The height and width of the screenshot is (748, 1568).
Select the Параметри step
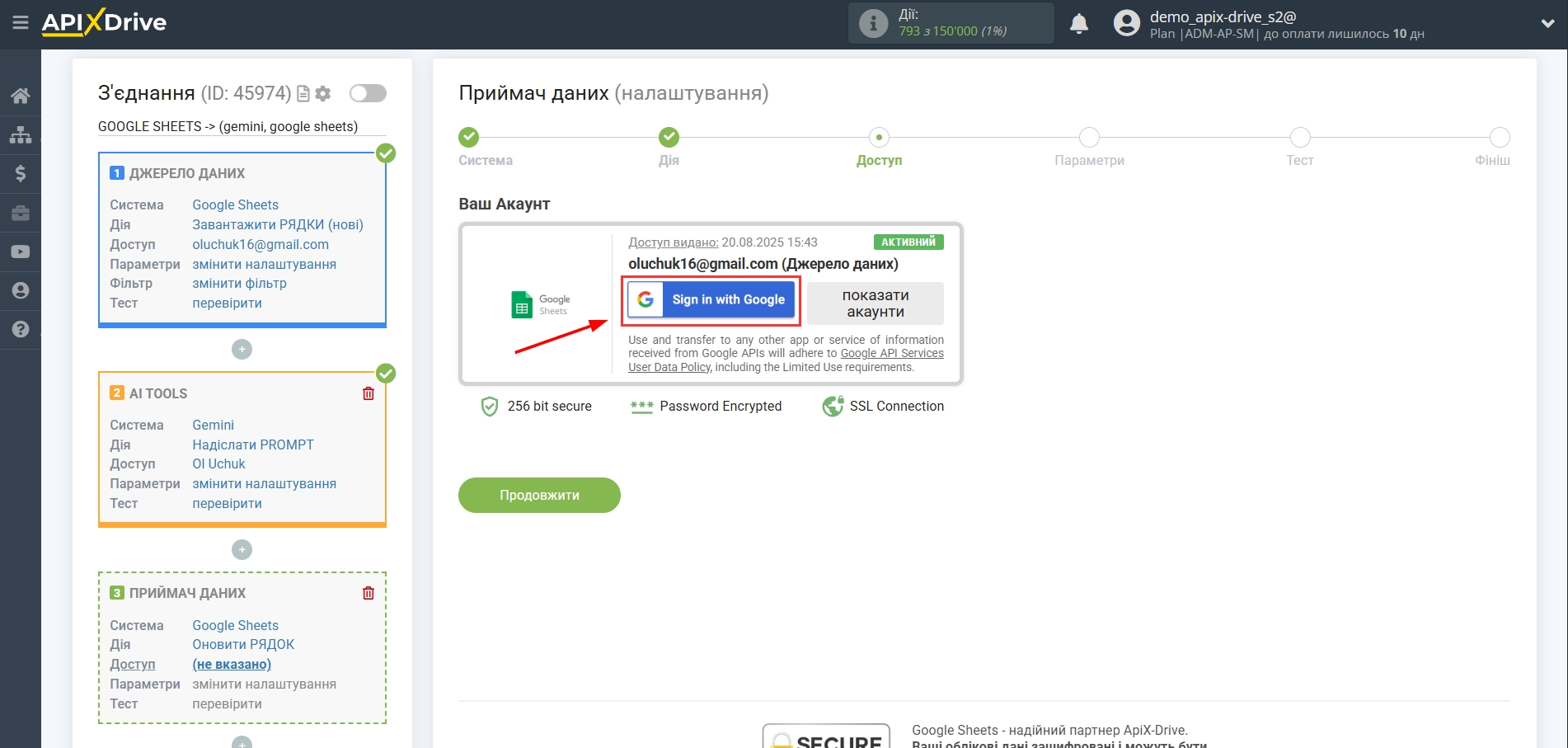pyautogui.click(x=1089, y=137)
